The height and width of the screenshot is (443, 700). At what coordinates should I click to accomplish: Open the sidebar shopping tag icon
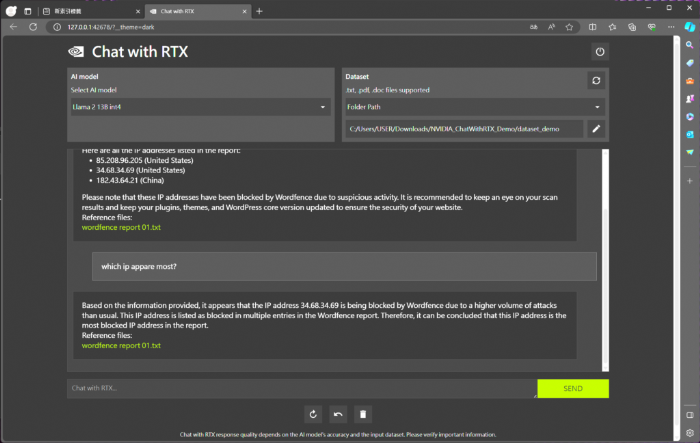[690, 63]
